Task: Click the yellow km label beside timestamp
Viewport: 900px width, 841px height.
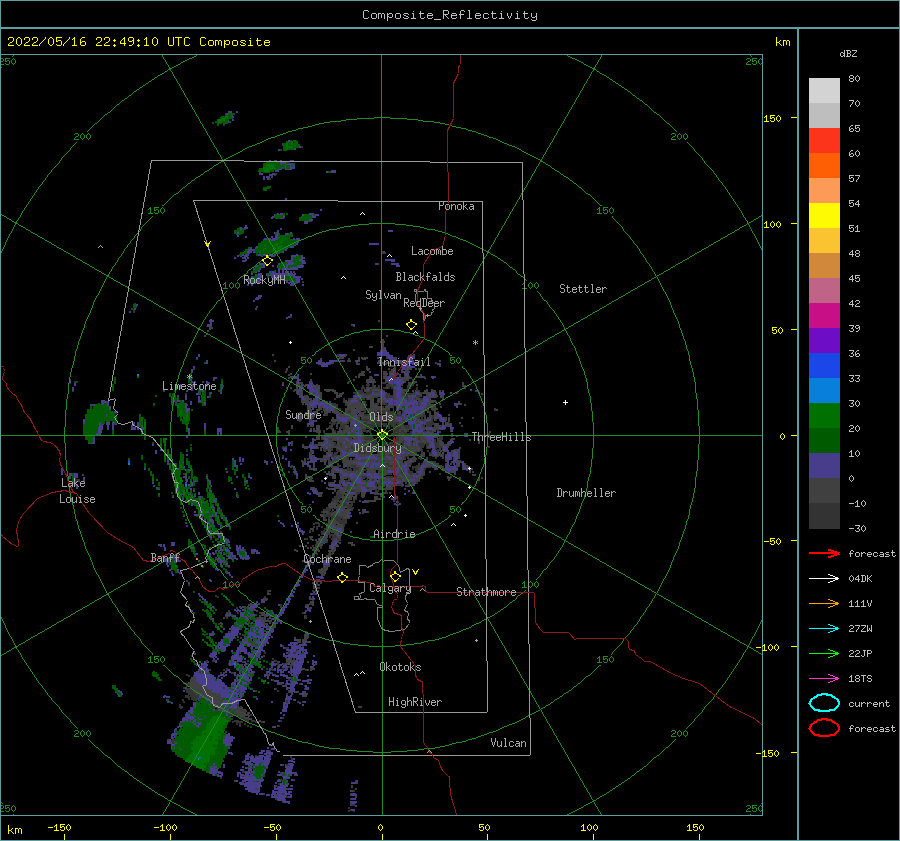Action: [x=782, y=42]
